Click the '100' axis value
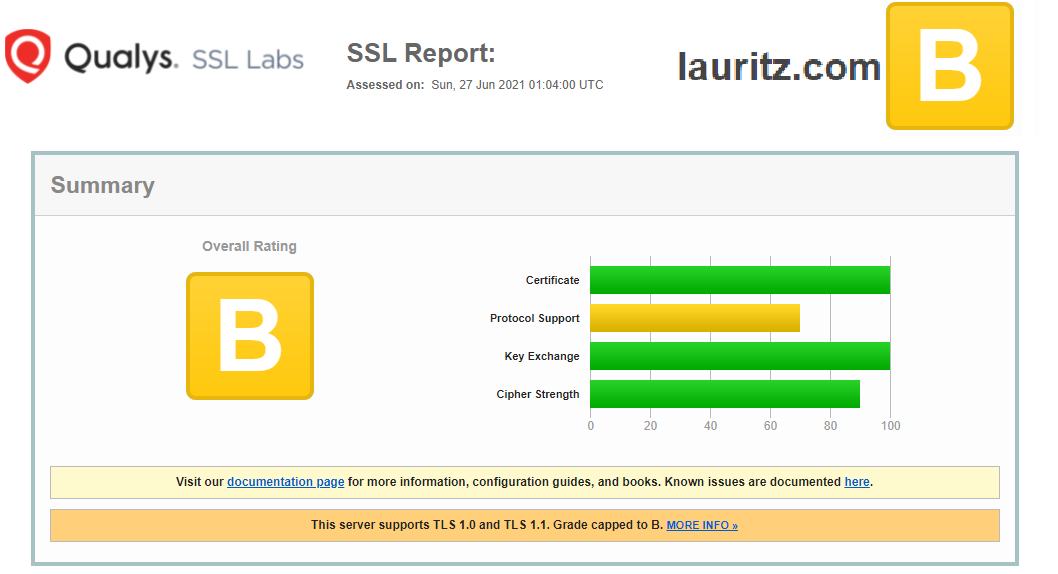Screen dimensions: 1058x574 click(x=891, y=426)
